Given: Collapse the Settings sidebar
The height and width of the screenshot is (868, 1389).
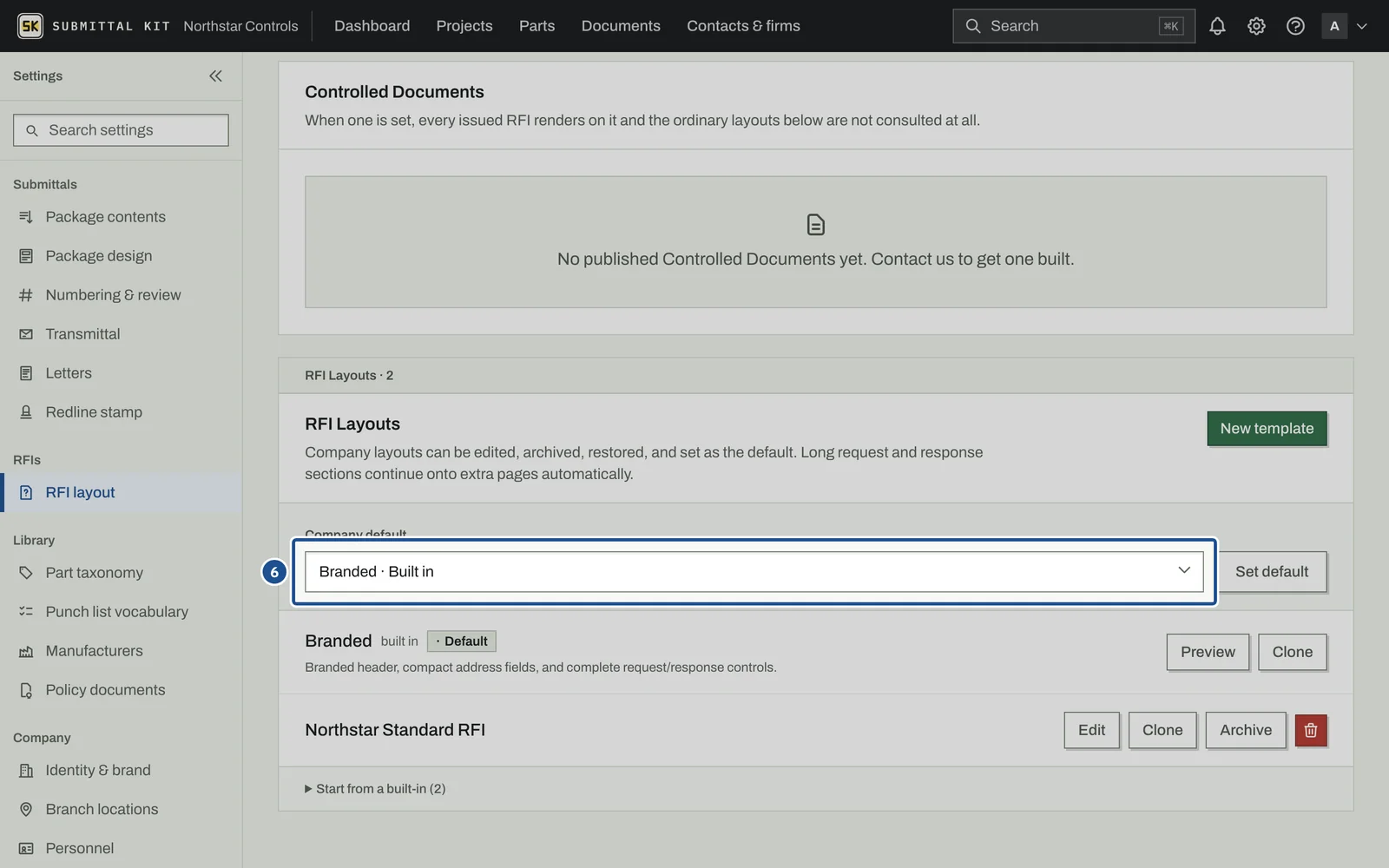Looking at the screenshot, I should (215, 76).
